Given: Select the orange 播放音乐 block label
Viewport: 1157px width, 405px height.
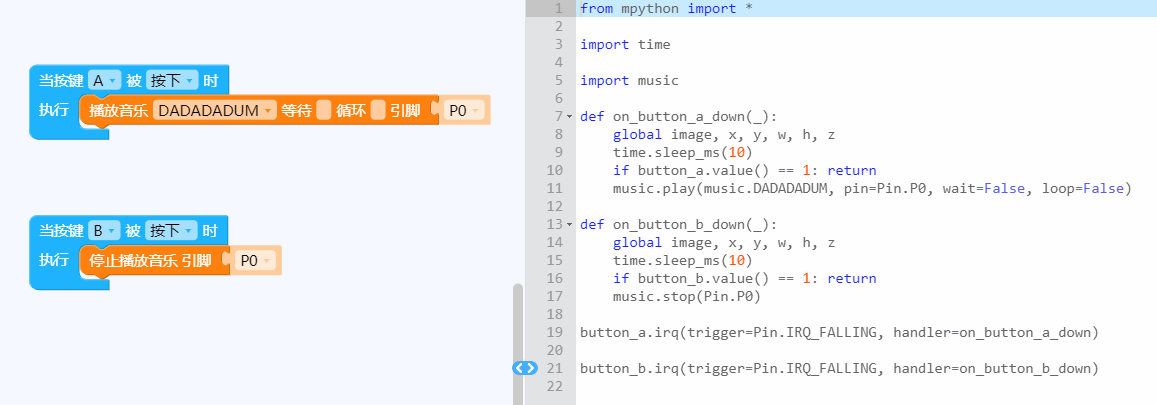Looking at the screenshot, I should (x=117, y=111).
